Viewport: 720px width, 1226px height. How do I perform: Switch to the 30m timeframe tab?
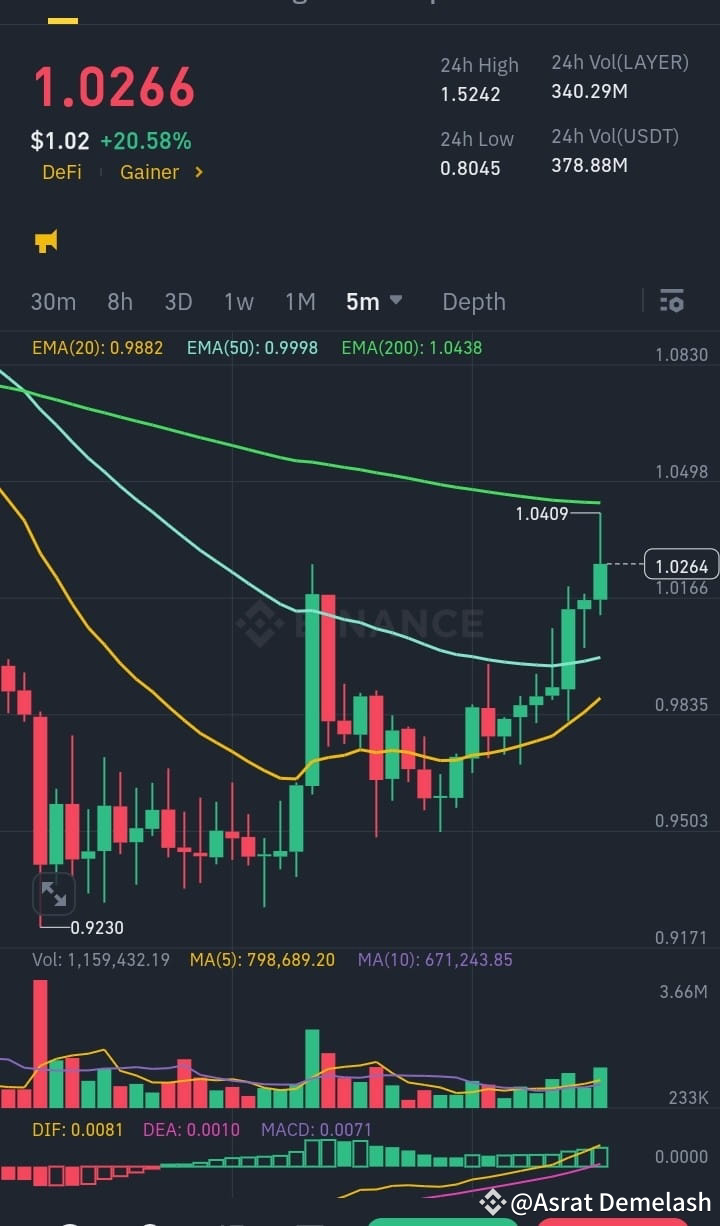coord(53,301)
